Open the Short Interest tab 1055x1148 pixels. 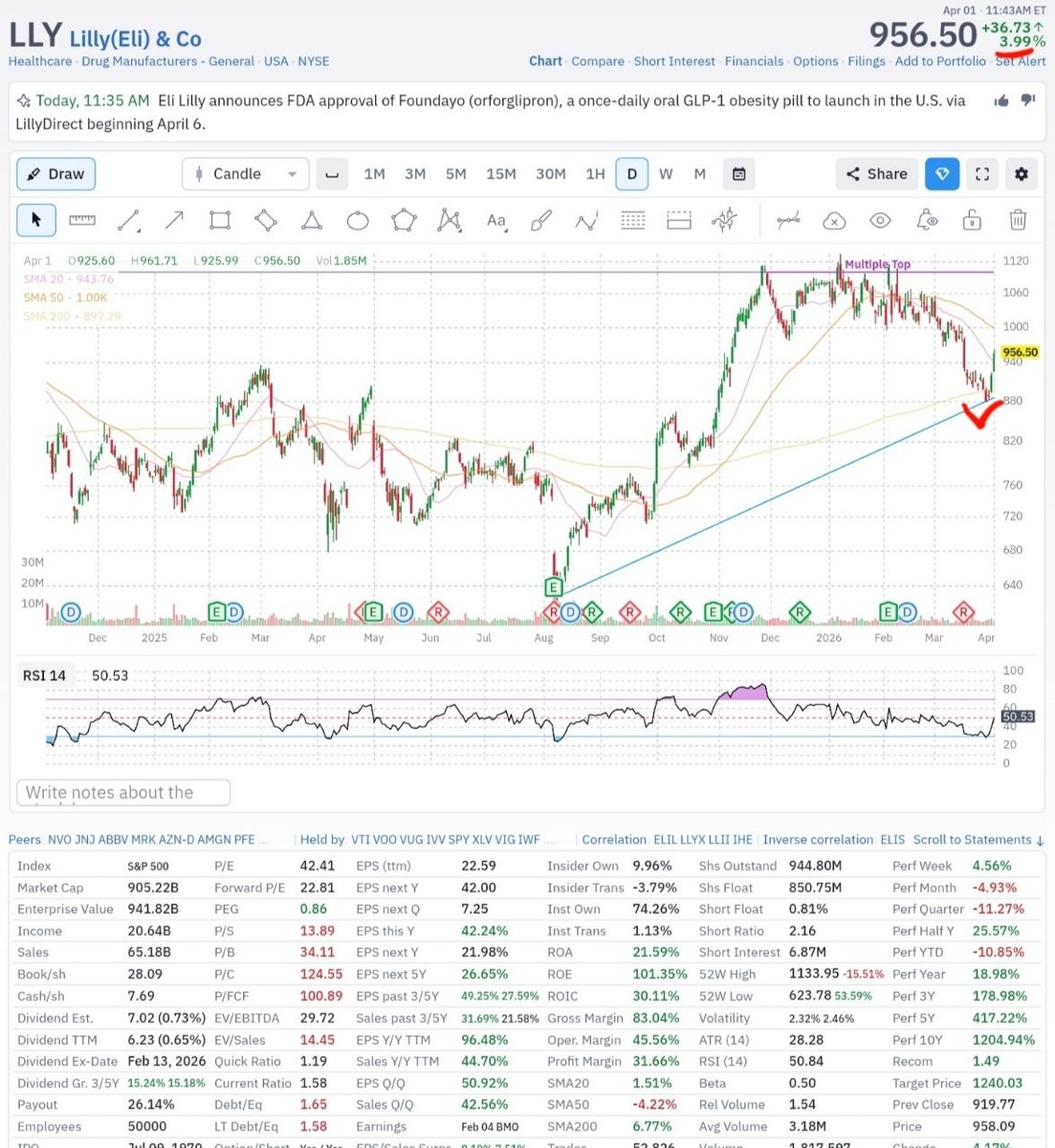(674, 61)
